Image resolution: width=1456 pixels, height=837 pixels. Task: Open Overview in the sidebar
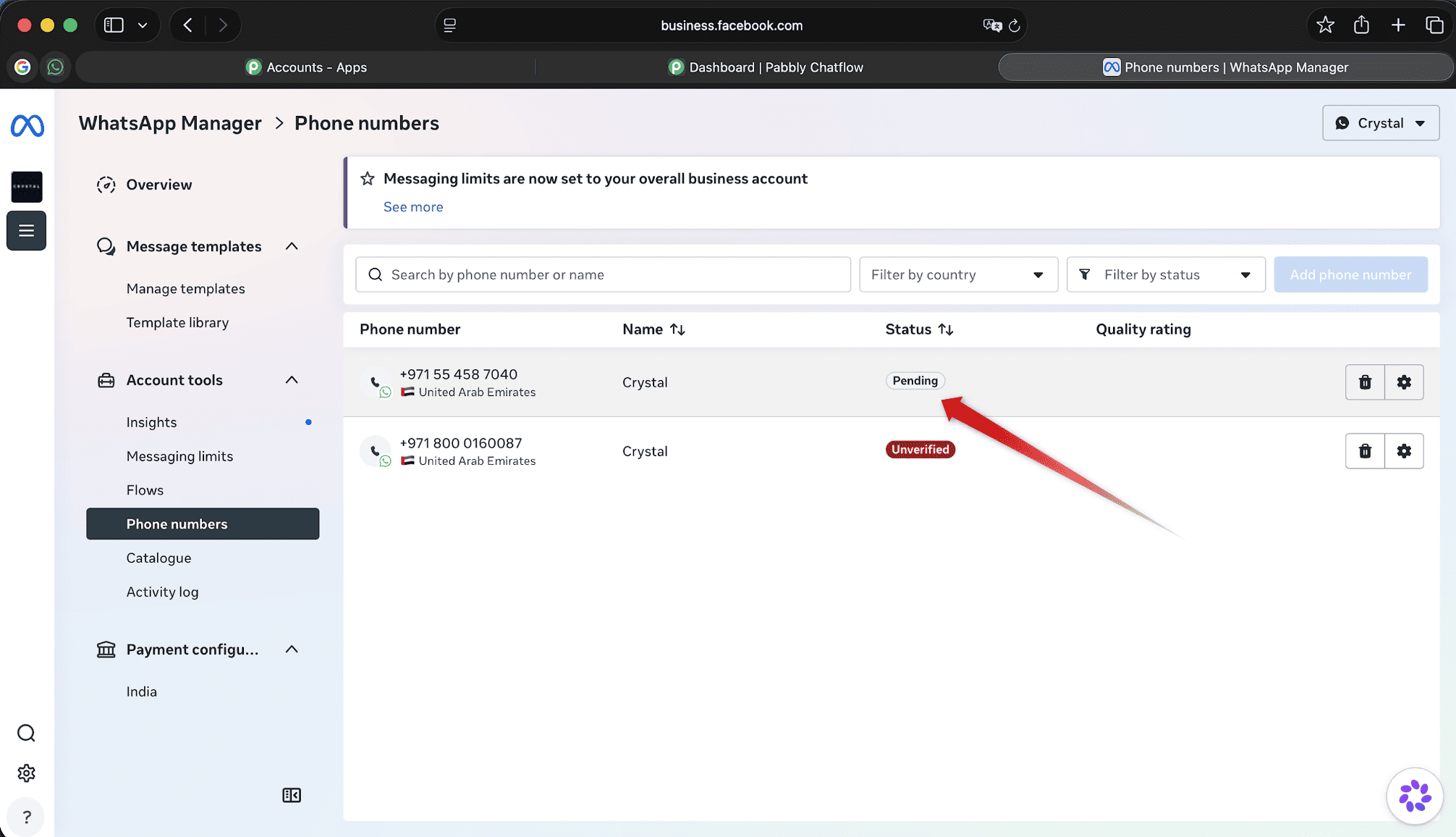point(159,185)
